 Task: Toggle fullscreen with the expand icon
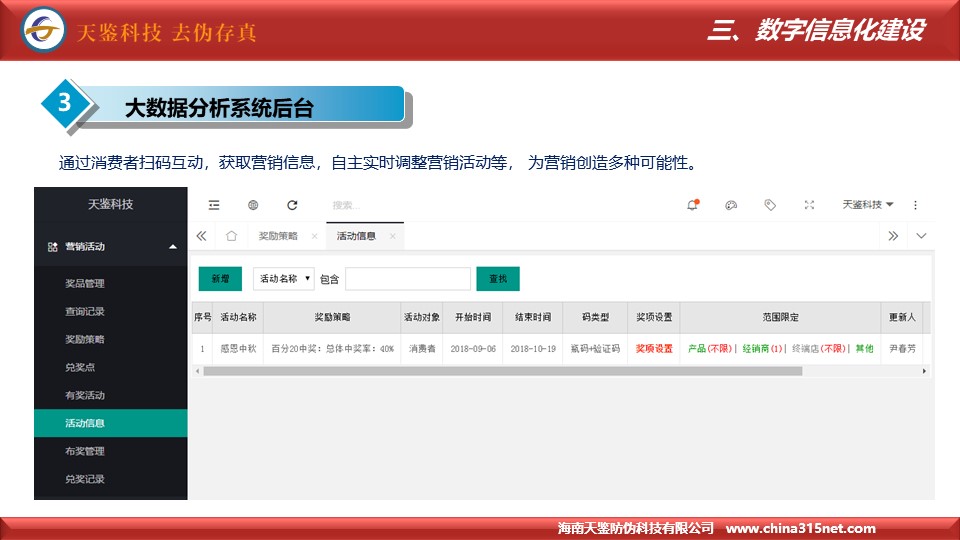809,205
